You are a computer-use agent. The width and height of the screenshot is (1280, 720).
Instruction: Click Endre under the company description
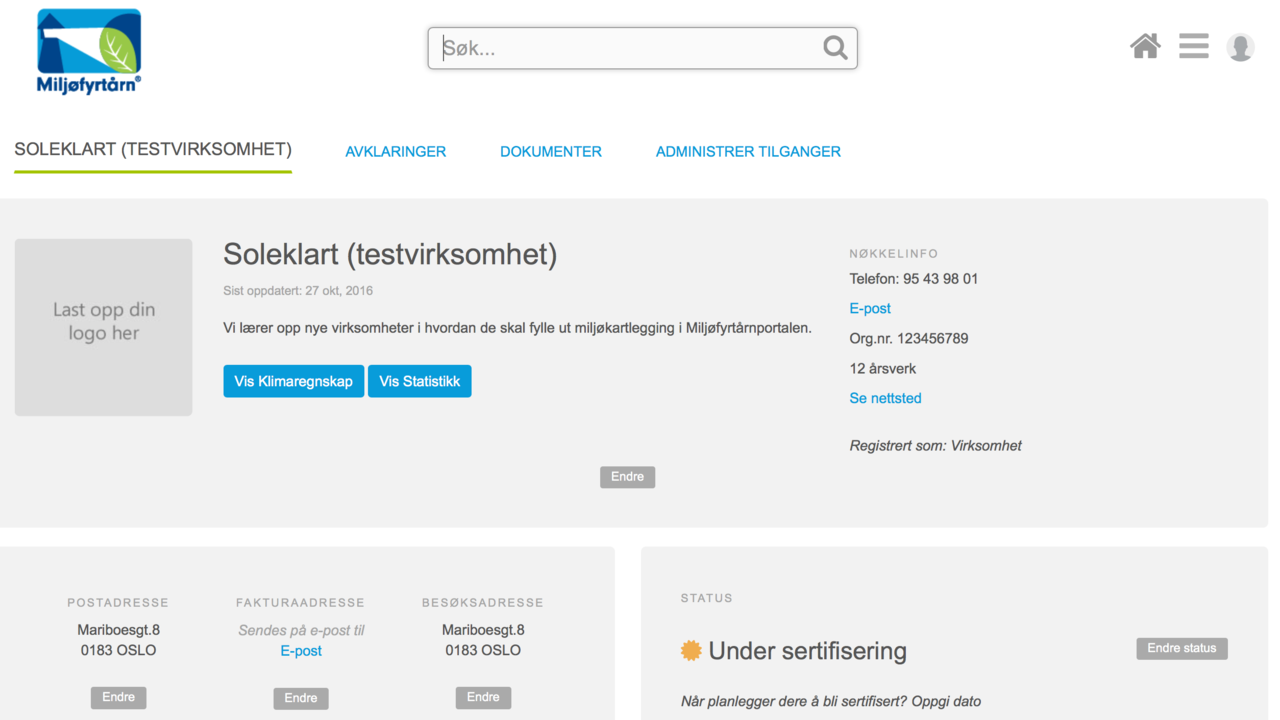point(627,477)
